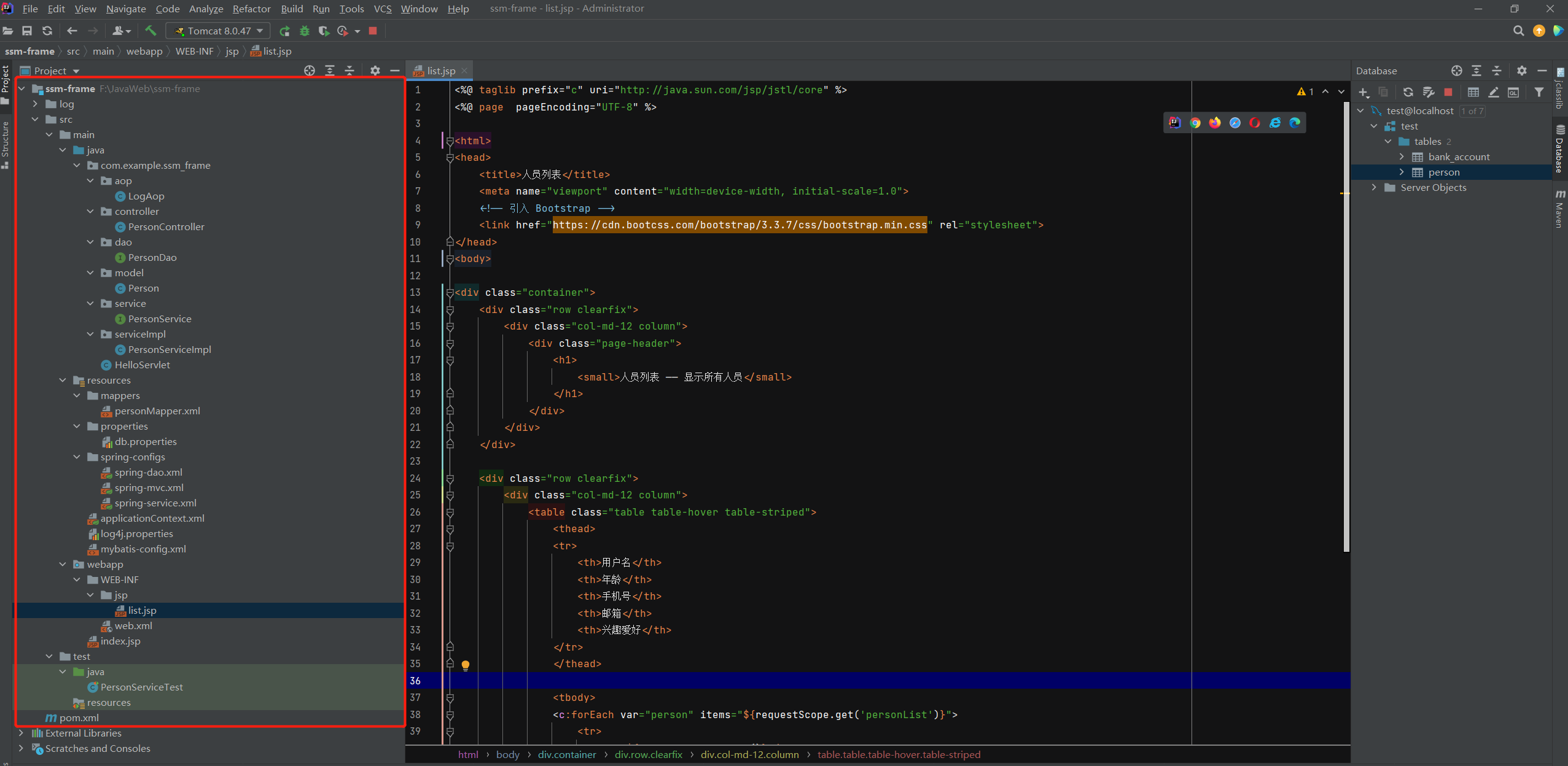The image size is (1568, 766).
Task: Select pom.xml in project tree
Action: tap(79, 718)
